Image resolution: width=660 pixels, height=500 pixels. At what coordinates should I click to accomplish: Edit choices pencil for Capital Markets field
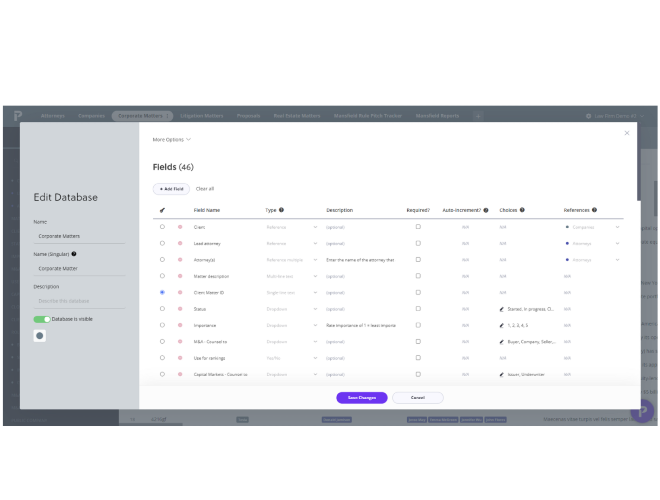coord(502,374)
